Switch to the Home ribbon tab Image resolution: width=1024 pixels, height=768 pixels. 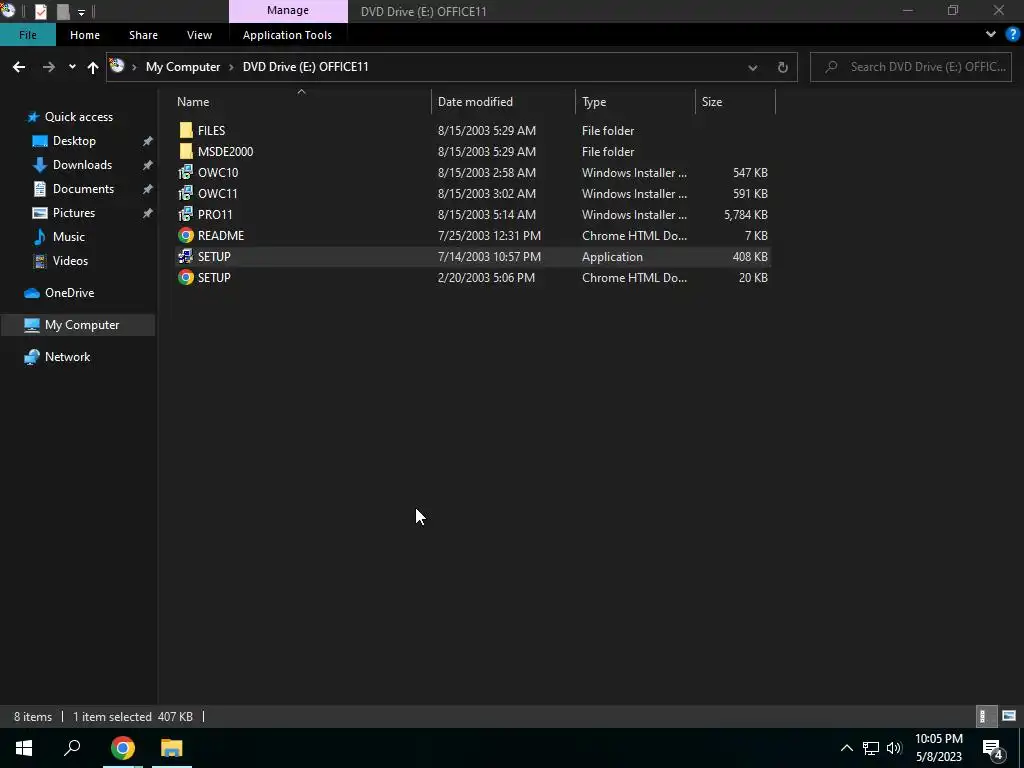click(85, 35)
